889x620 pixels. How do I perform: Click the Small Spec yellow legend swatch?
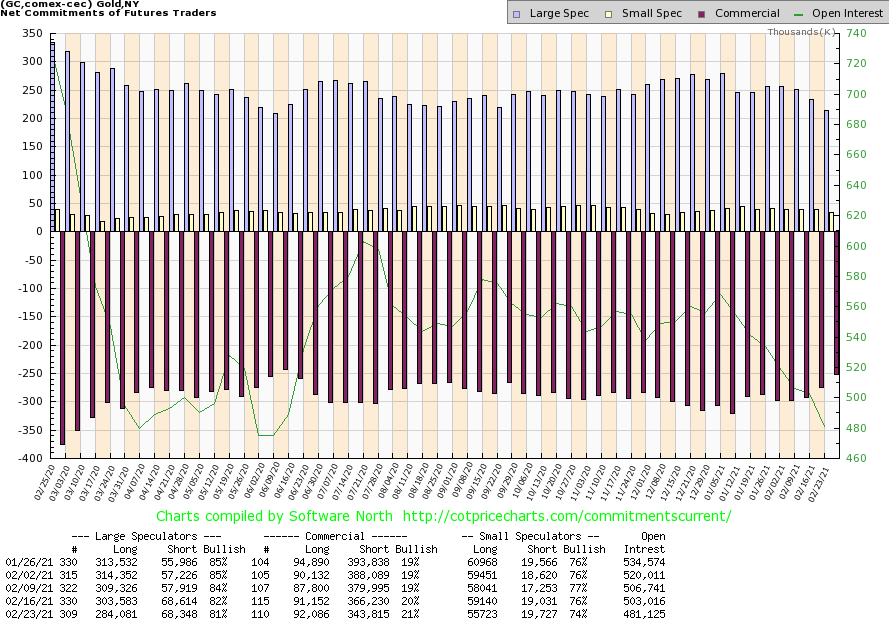click(x=603, y=14)
